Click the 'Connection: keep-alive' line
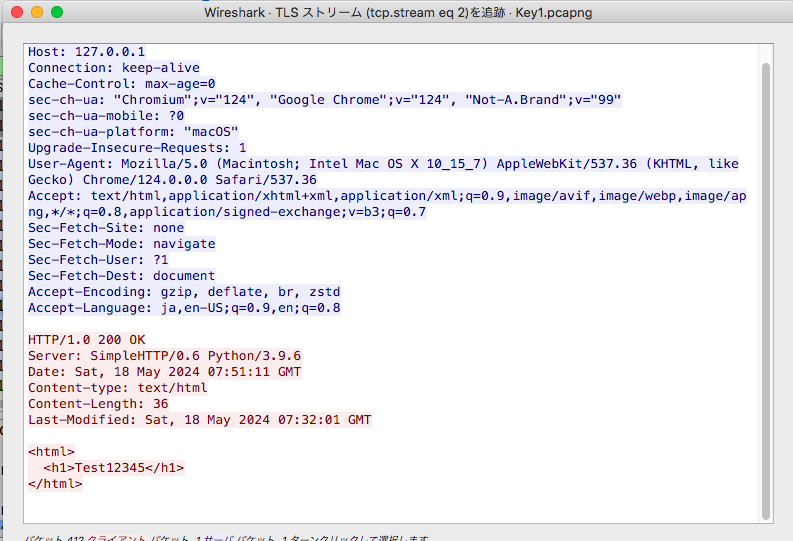The width and height of the screenshot is (793, 541). [x=114, y=68]
